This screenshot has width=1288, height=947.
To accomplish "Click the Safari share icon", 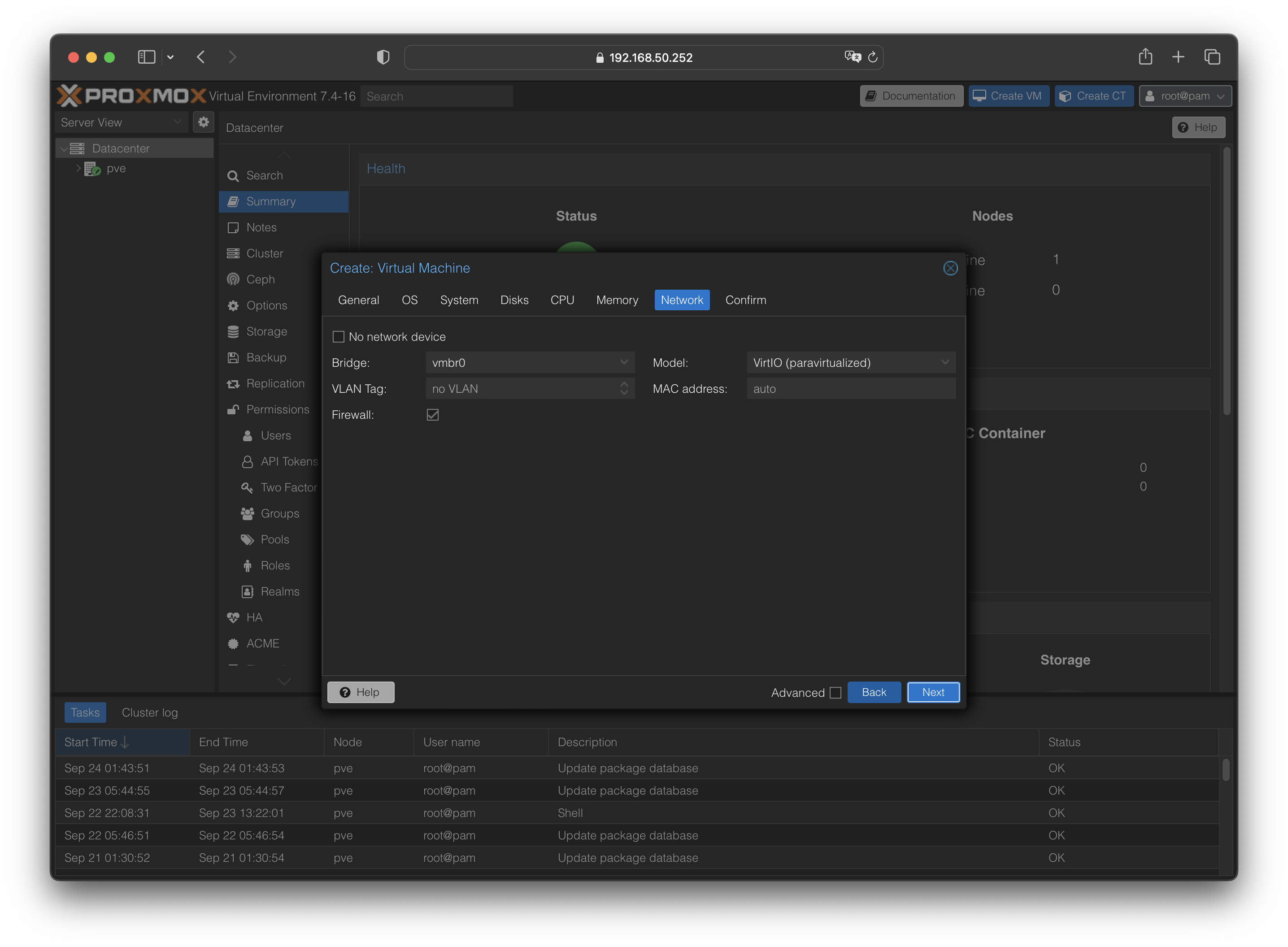I will (x=1145, y=57).
